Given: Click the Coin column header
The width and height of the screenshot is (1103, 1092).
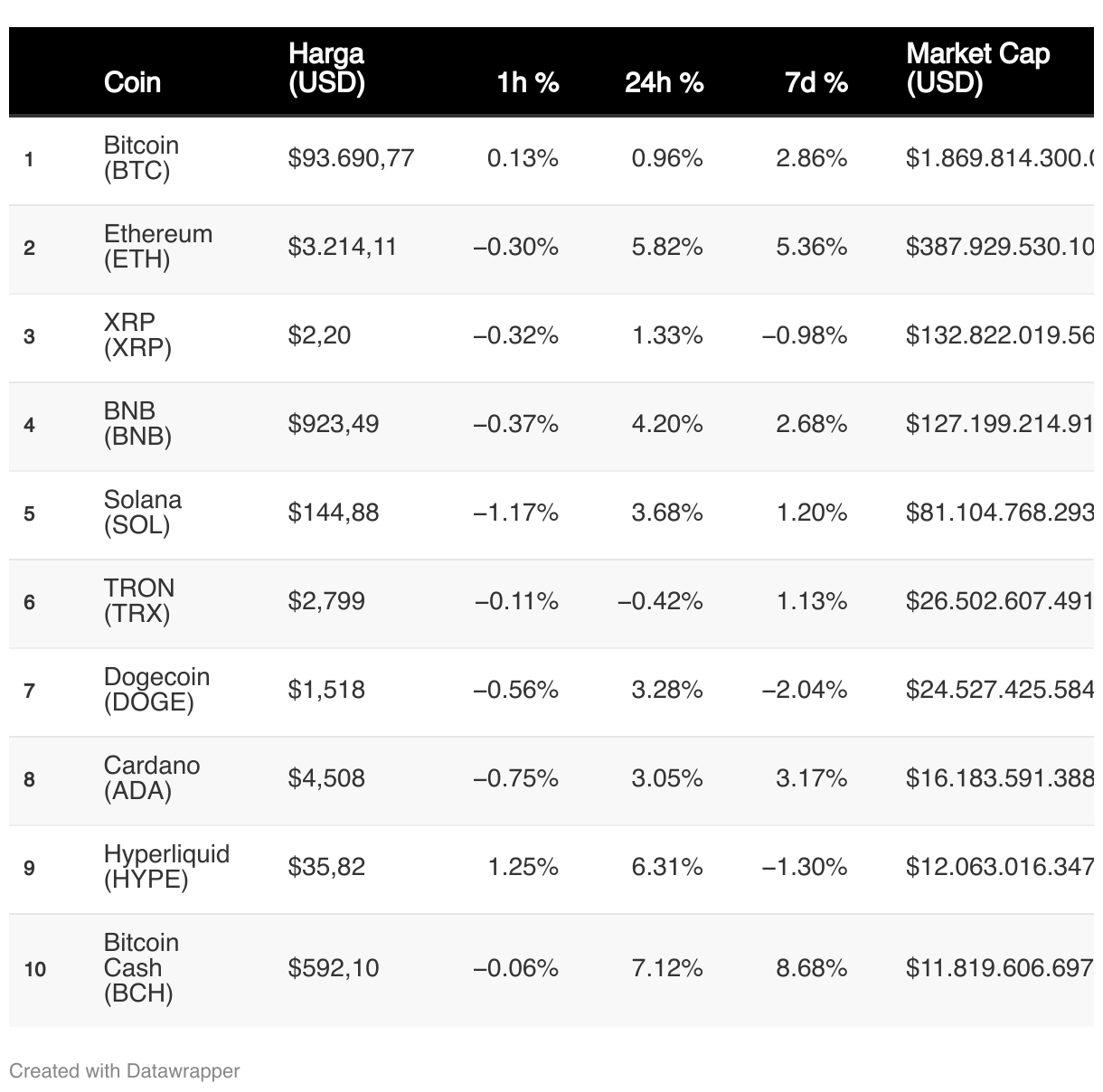Looking at the screenshot, I should coord(132,82).
